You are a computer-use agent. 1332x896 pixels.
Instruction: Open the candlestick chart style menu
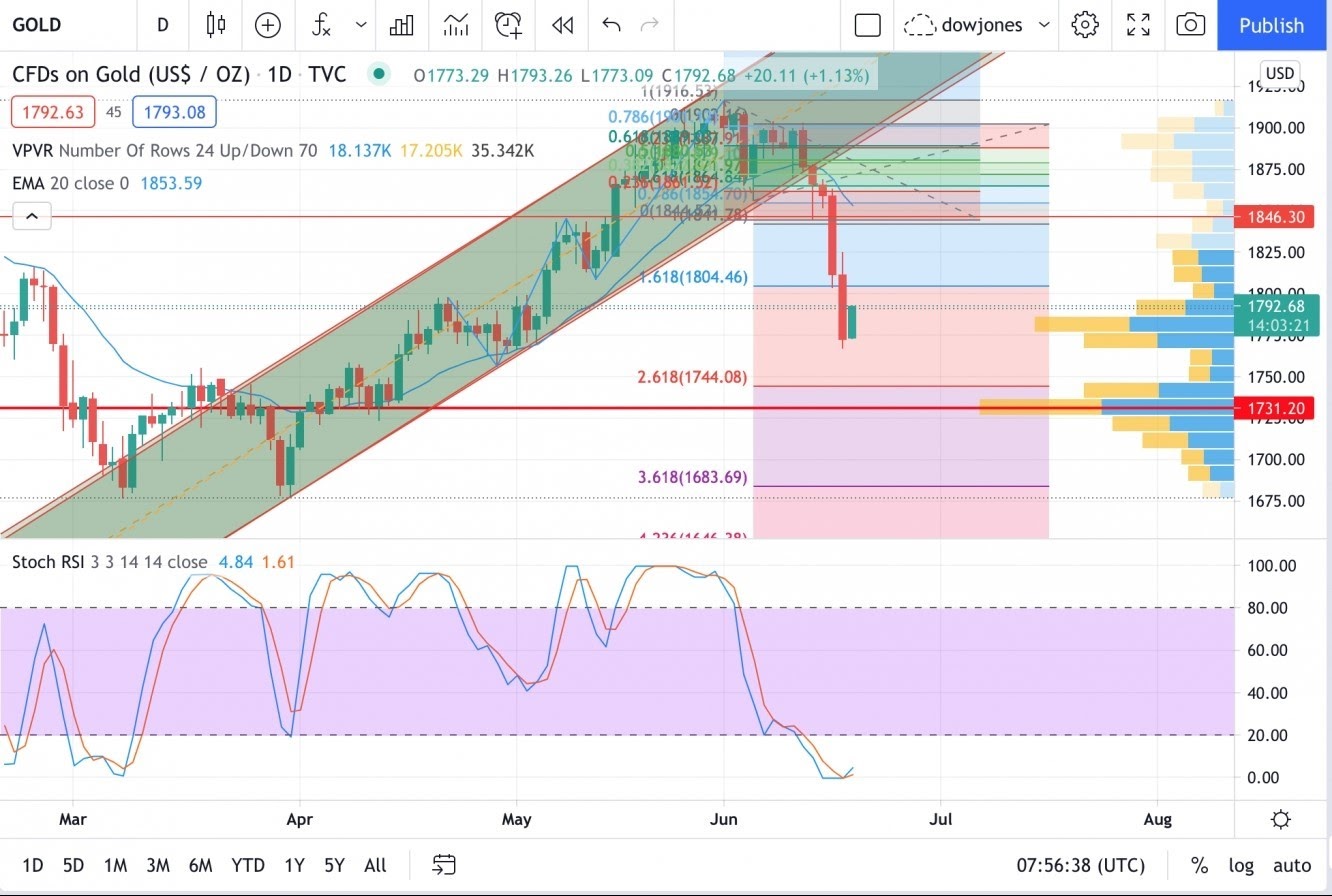pos(215,25)
